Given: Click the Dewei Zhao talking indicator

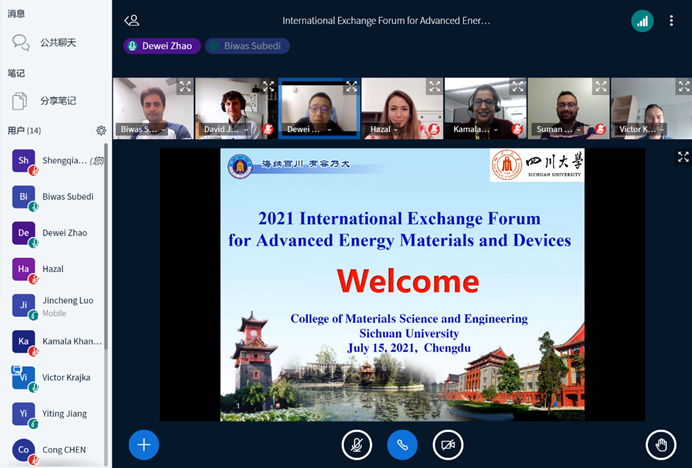Looking at the screenshot, I should (x=162, y=46).
